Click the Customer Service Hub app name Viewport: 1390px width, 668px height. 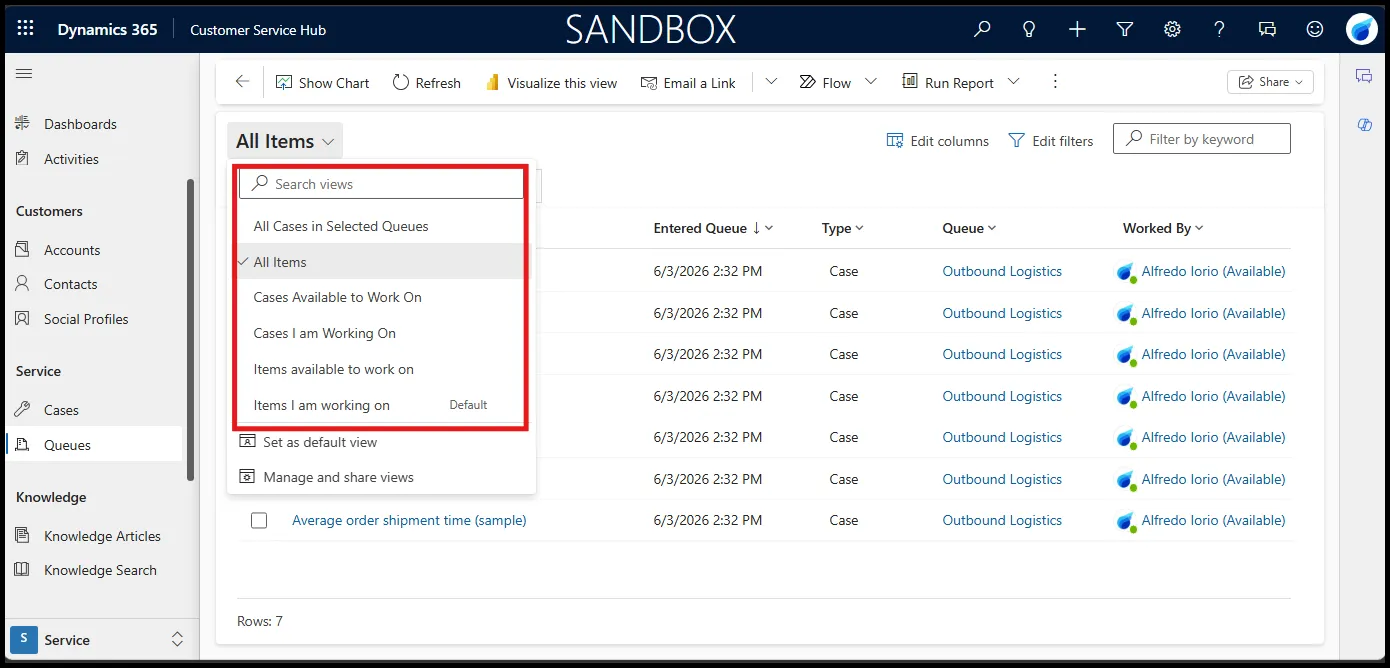pos(258,30)
